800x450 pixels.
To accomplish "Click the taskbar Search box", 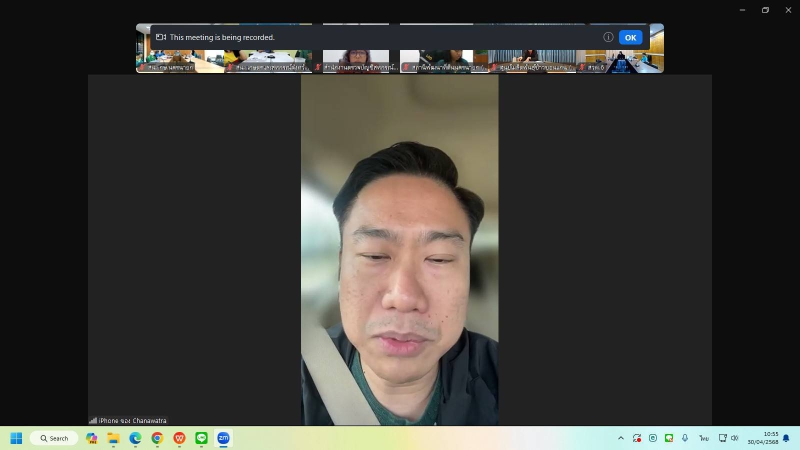I will (54, 438).
